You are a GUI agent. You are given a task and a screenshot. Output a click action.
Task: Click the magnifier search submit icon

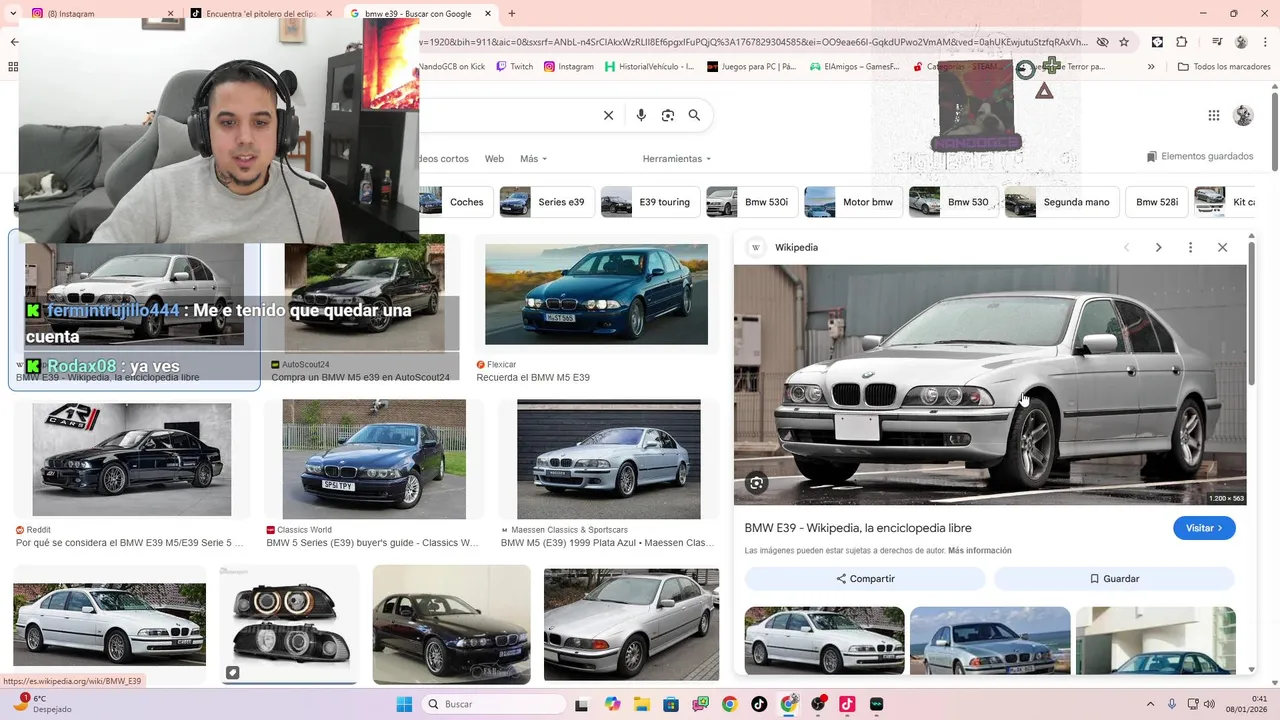(694, 116)
